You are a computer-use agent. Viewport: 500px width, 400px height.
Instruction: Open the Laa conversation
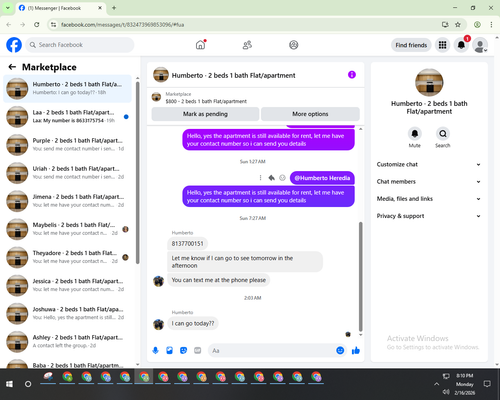[x=67, y=117]
